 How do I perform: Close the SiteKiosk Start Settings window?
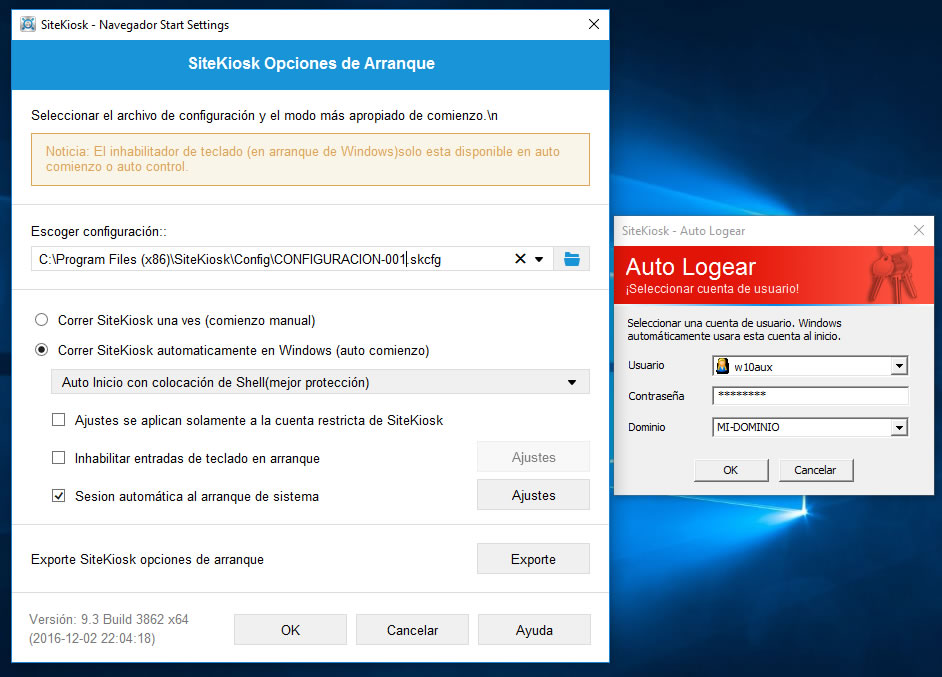click(594, 24)
